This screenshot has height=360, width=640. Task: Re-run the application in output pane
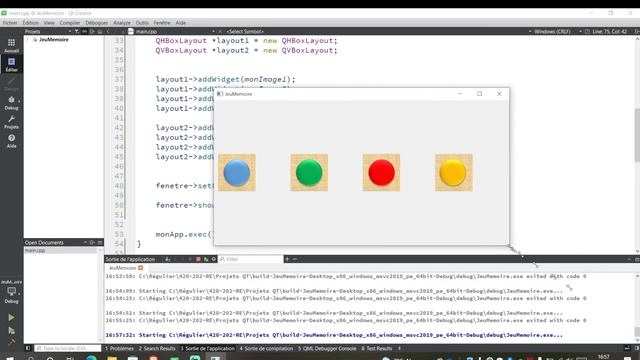(x=206, y=259)
